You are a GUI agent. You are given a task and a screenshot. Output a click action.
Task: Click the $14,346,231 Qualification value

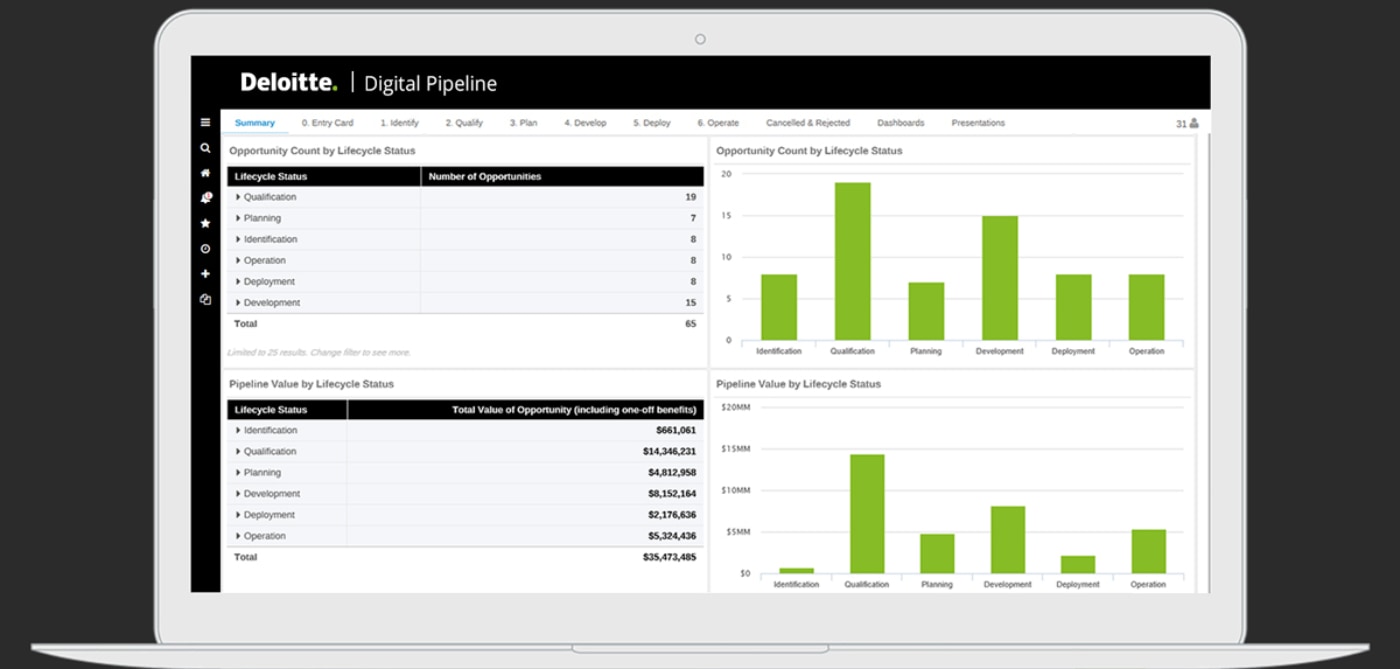pos(670,451)
